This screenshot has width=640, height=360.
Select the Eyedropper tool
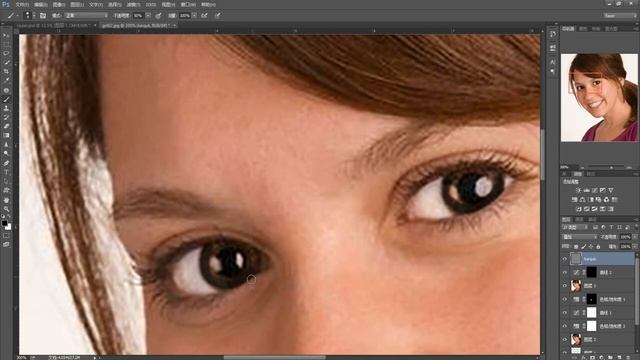point(6,80)
